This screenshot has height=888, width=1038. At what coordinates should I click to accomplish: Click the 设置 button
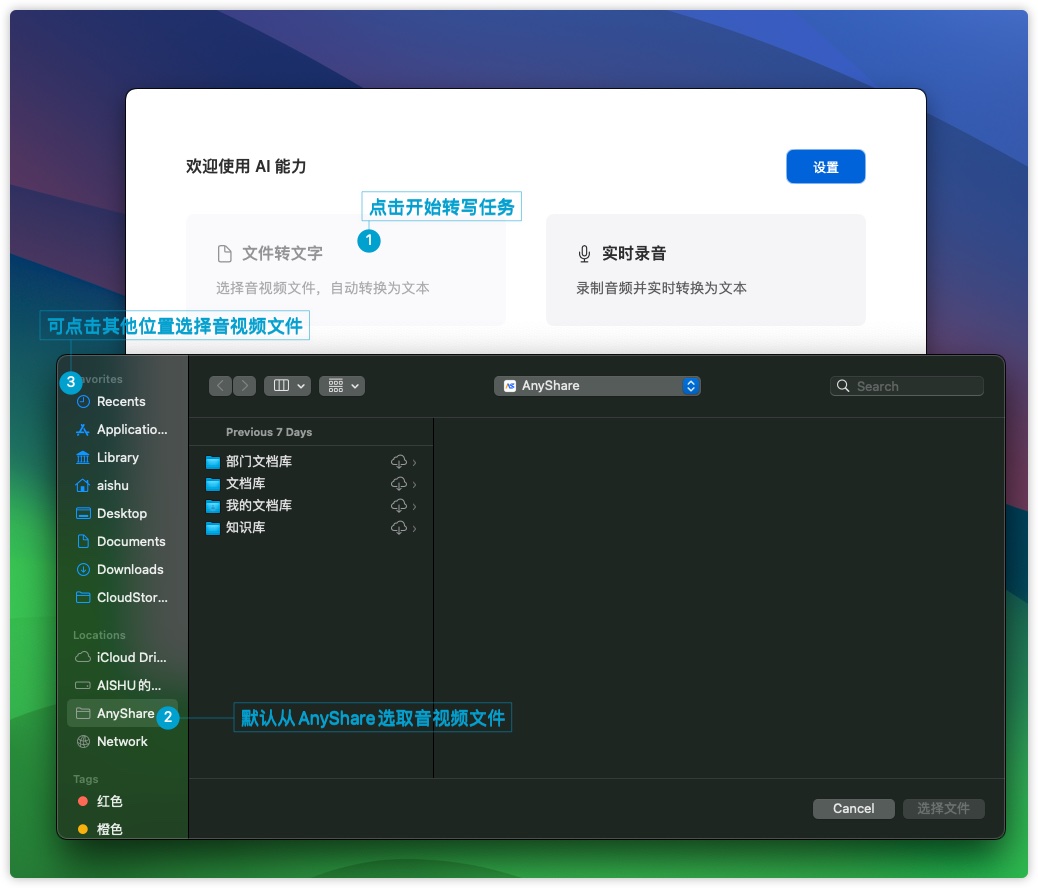coord(825,167)
